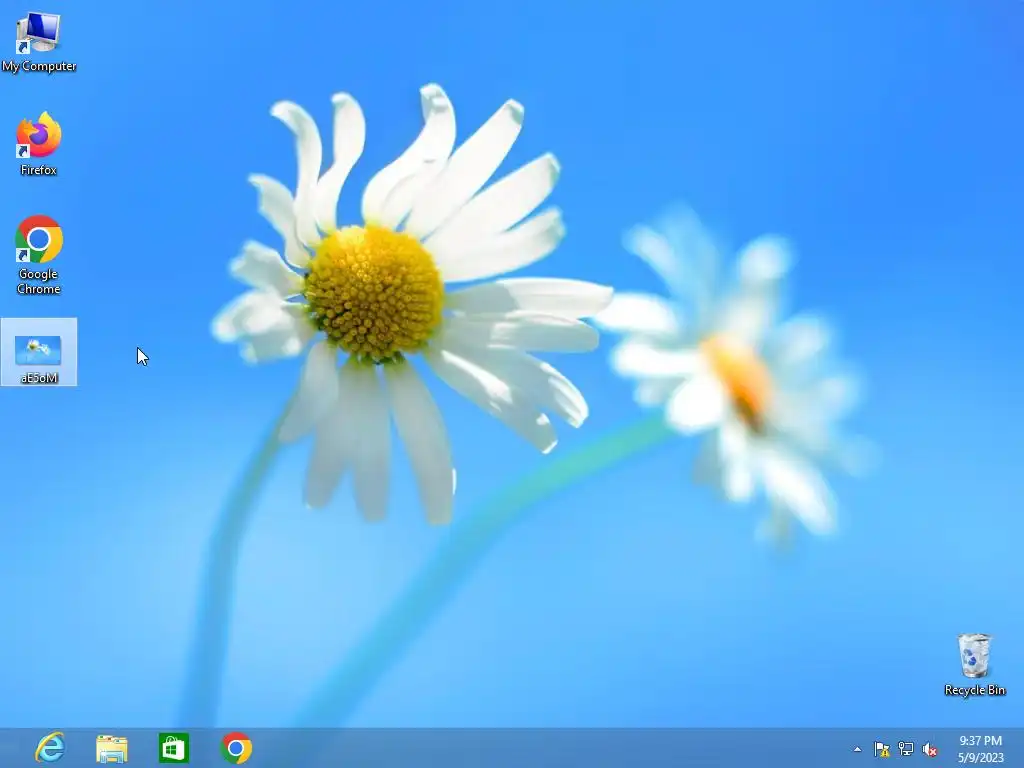Launch Chrome from the taskbar

[x=236, y=748]
